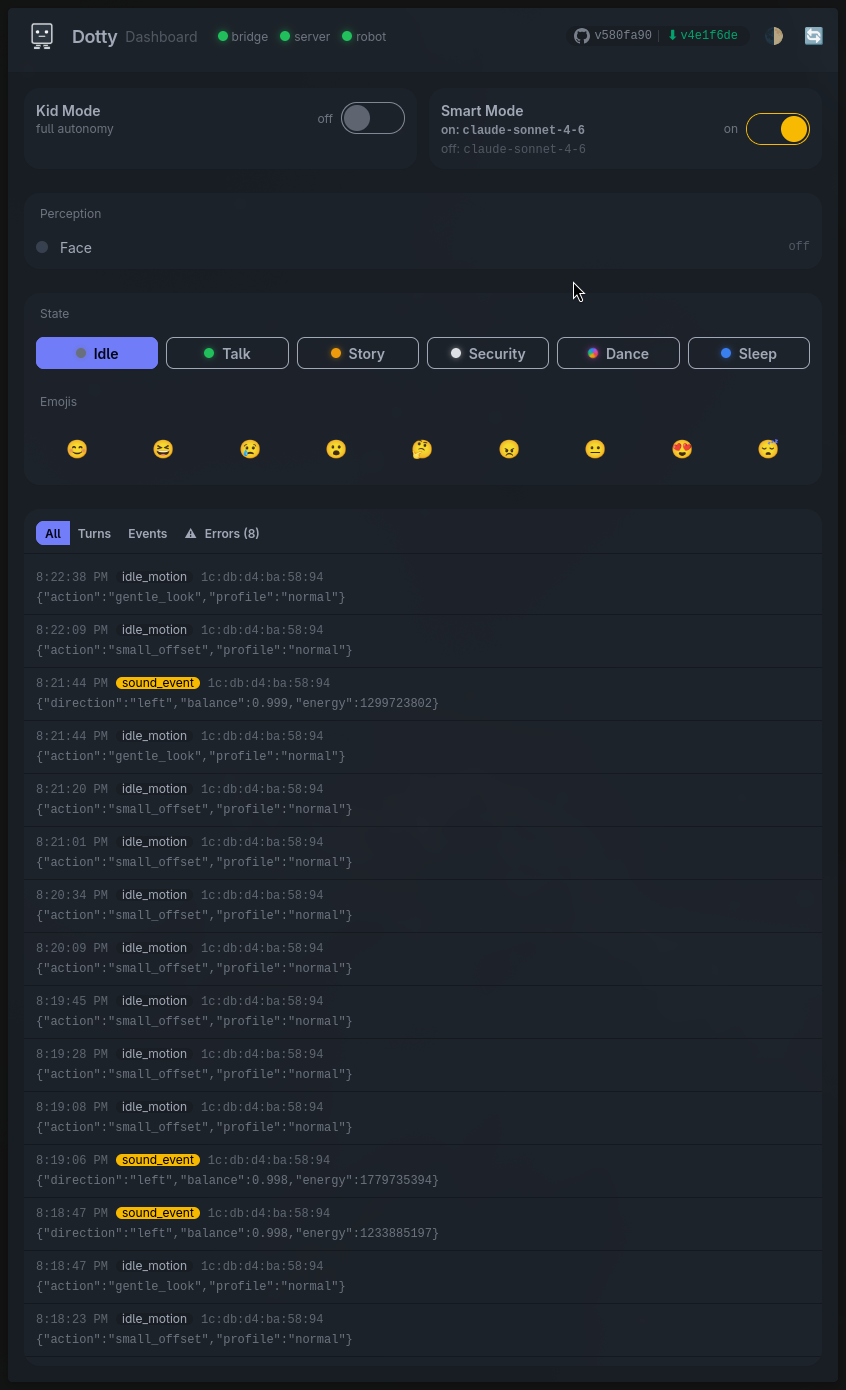This screenshot has width=846, height=1390.
Task: Send the crying face emoji
Action: click(250, 449)
